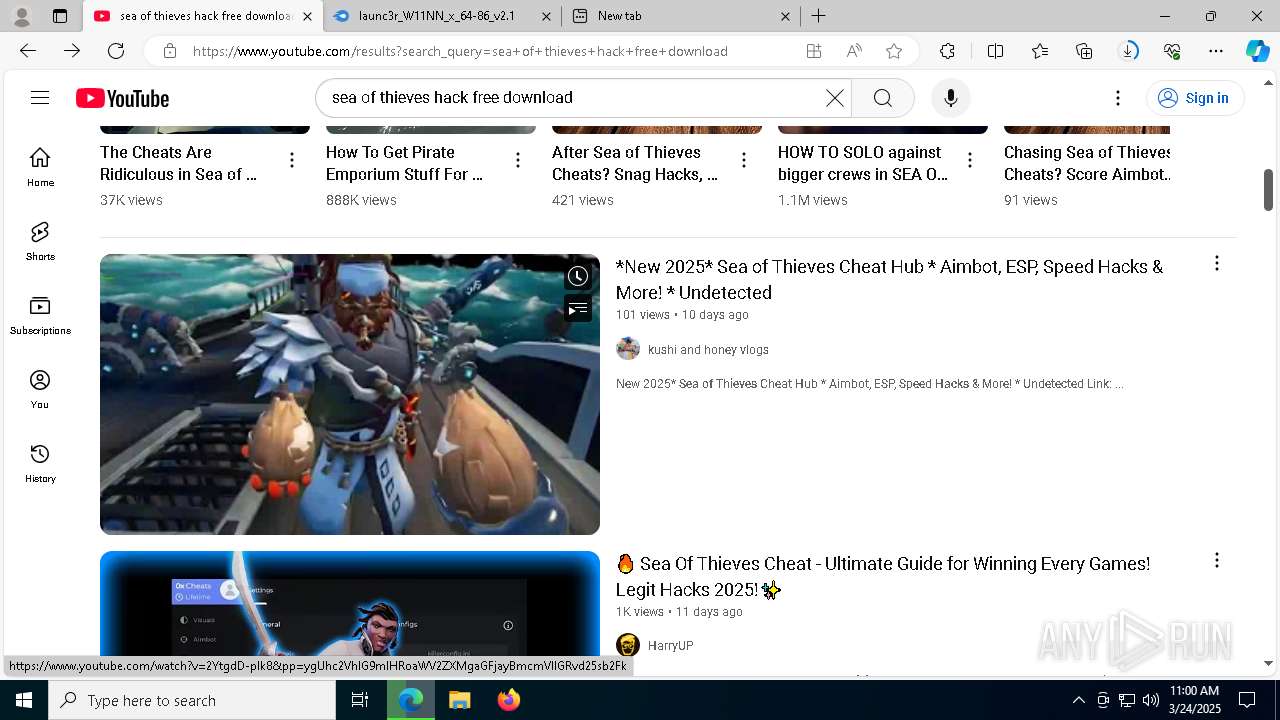The width and height of the screenshot is (1280, 720).
Task: Click the page vertical scrollbar thumb
Action: tap(1269, 189)
